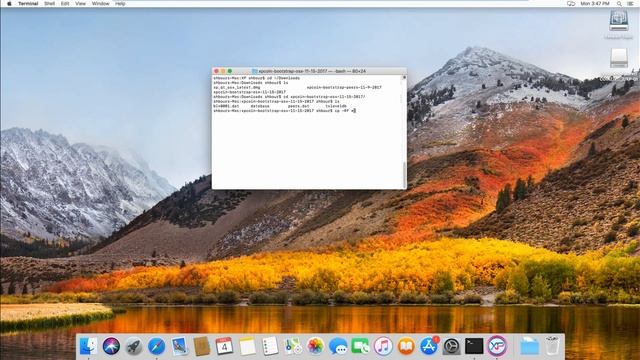Open the Shell menu
This screenshot has width=640, height=360.
[x=49, y=3]
